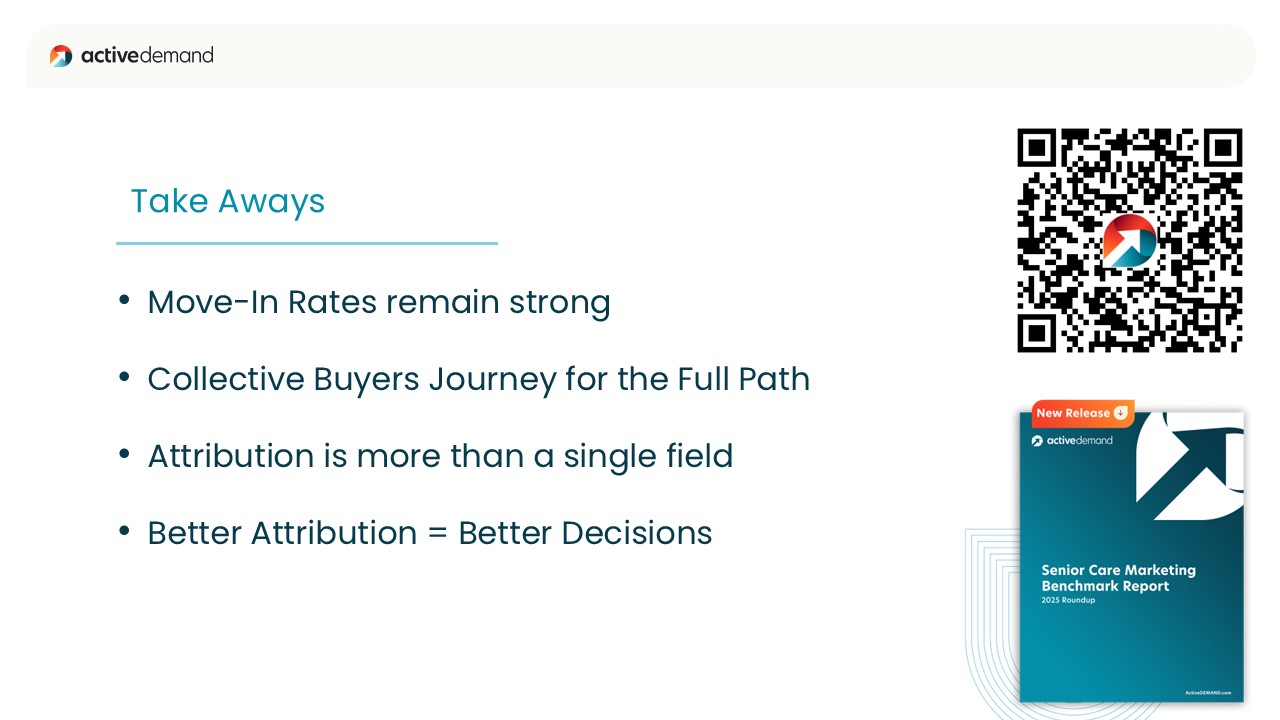Image resolution: width=1280 pixels, height=720 pixels.
Task: Select "Better Attribution = Better Decisions" bullet text
Action: tap(429, 533)
